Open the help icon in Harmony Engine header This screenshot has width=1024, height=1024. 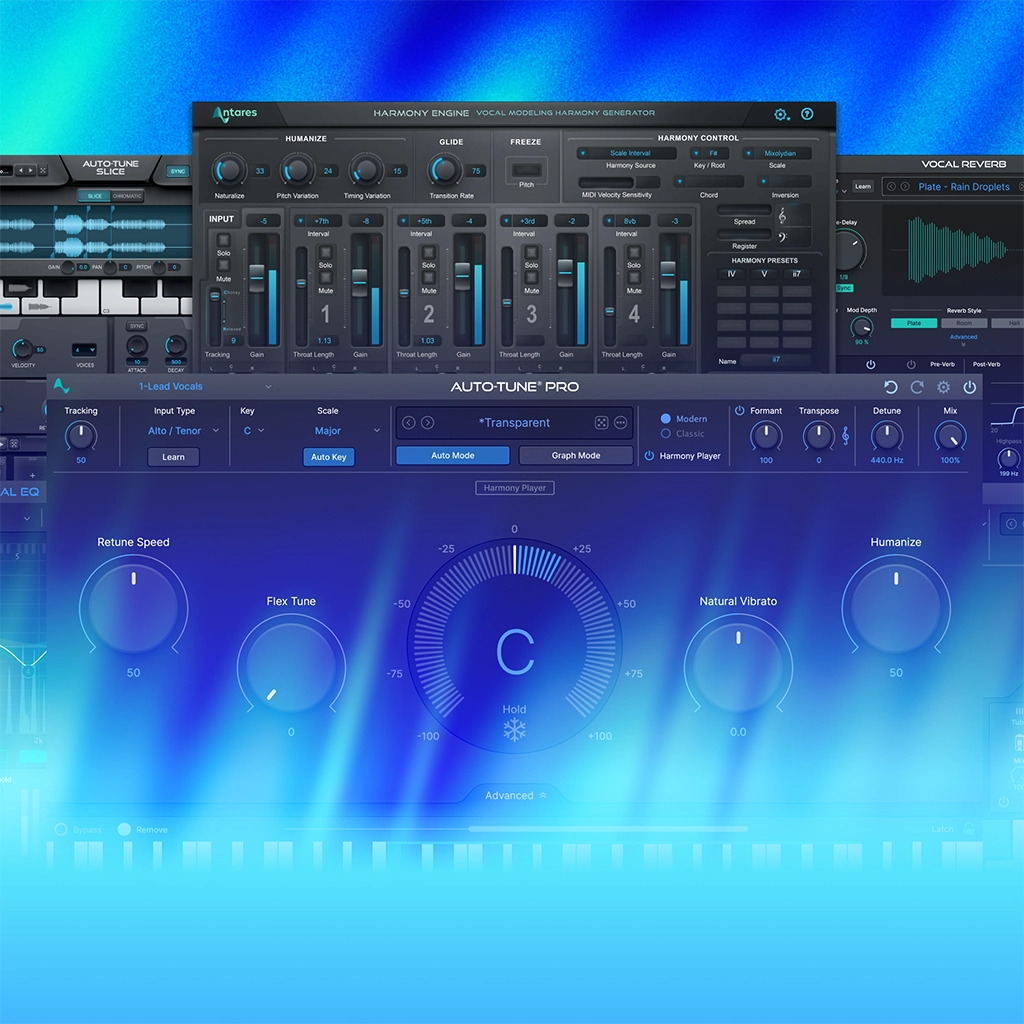(806, 114)
